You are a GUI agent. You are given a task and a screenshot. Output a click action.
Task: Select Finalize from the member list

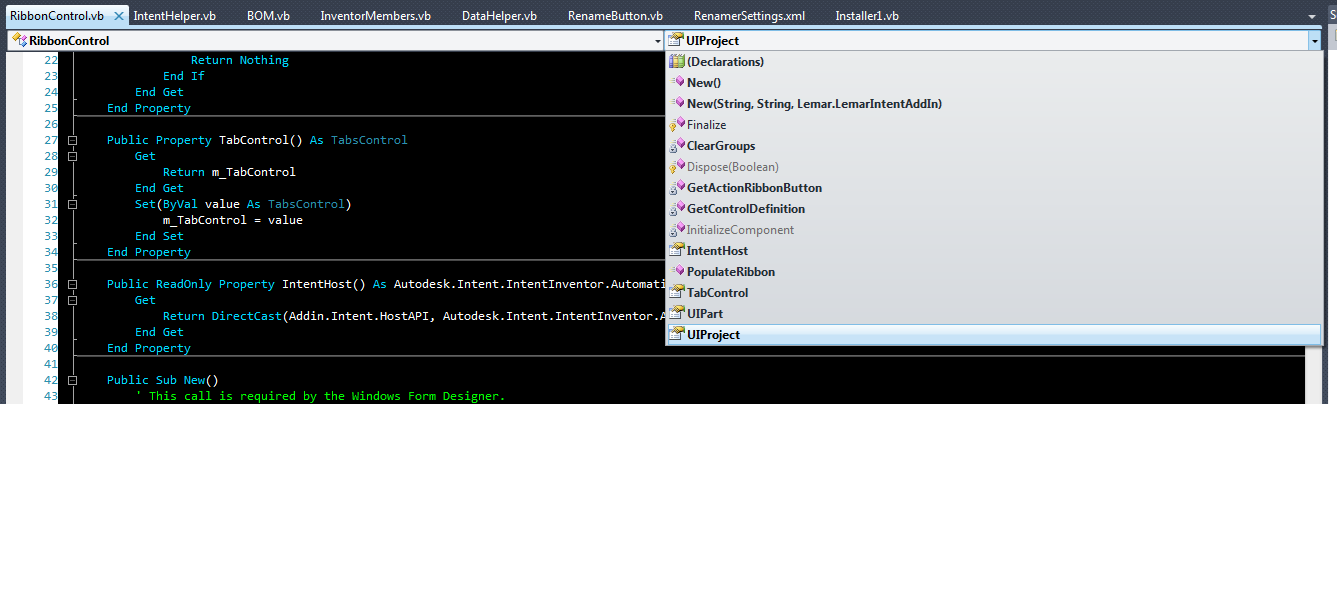[706, 124]
